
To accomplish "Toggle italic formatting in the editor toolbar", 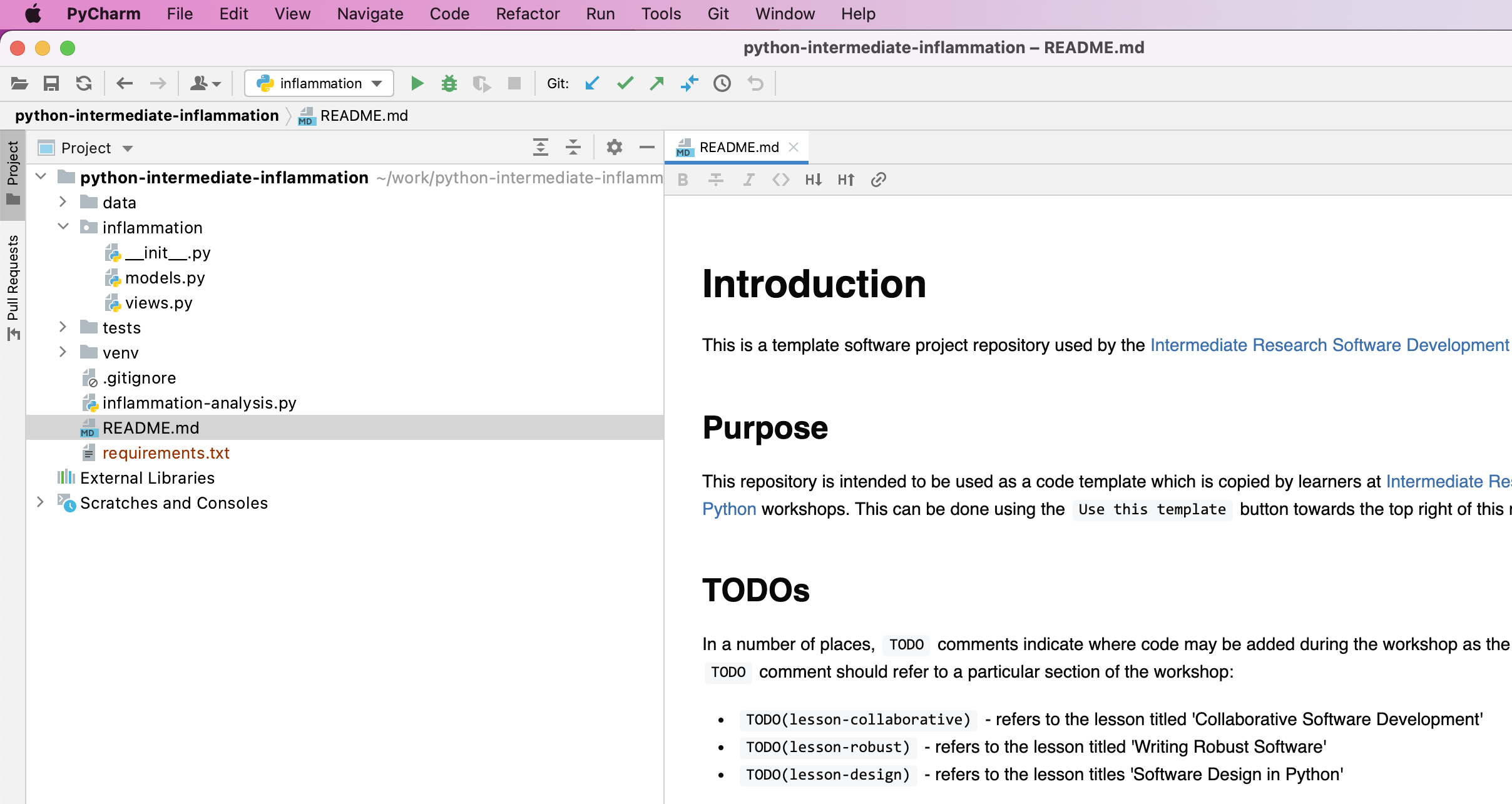I will pyautogui.click(x=748, y=180).
